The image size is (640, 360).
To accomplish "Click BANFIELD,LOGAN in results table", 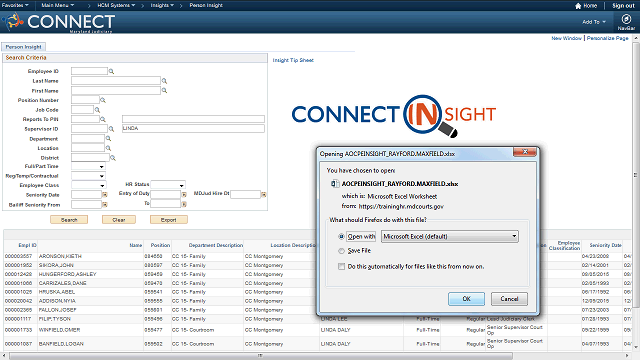I will click(x=61, y=344).
